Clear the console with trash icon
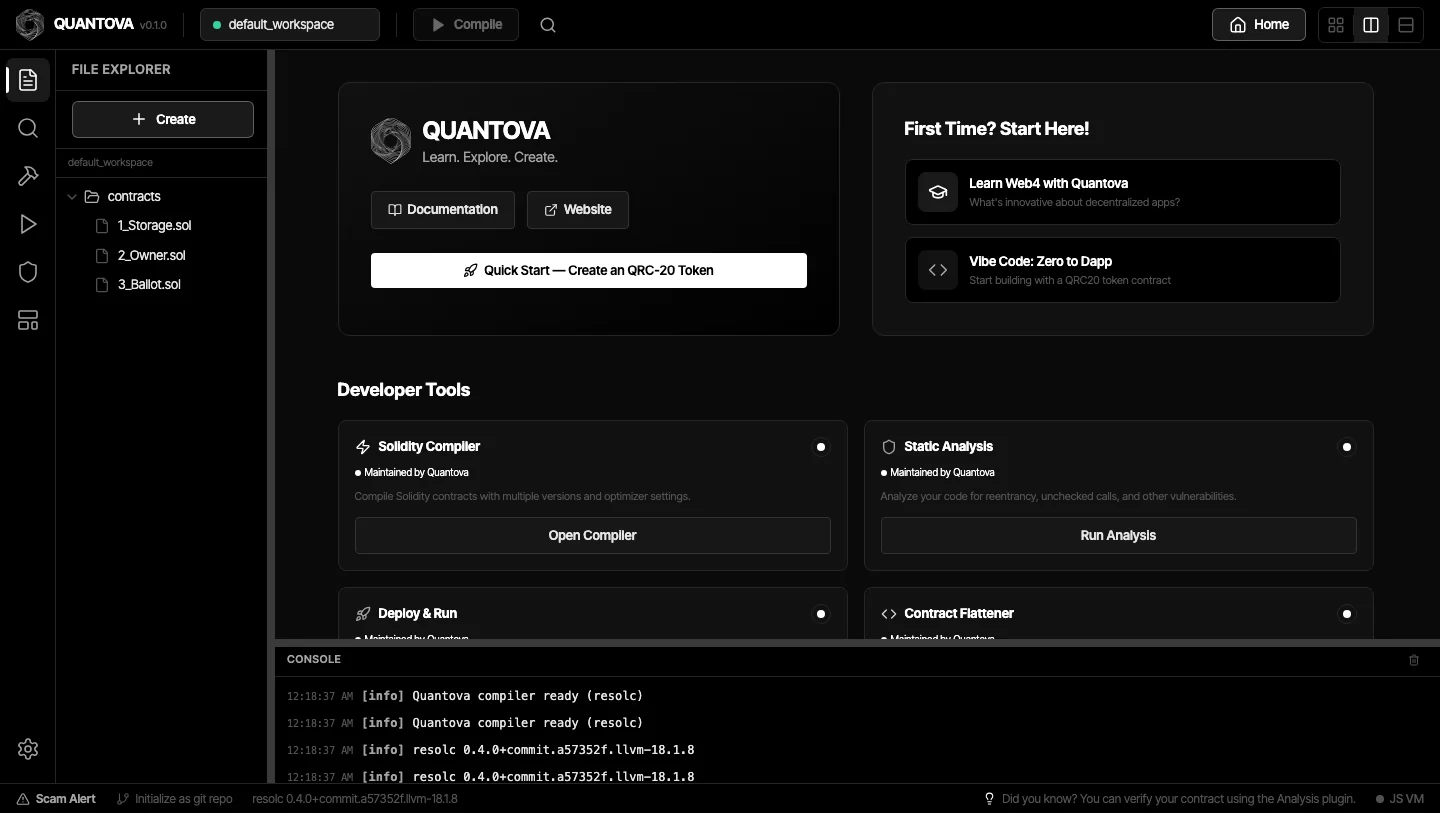 [x=1414, y=660]
